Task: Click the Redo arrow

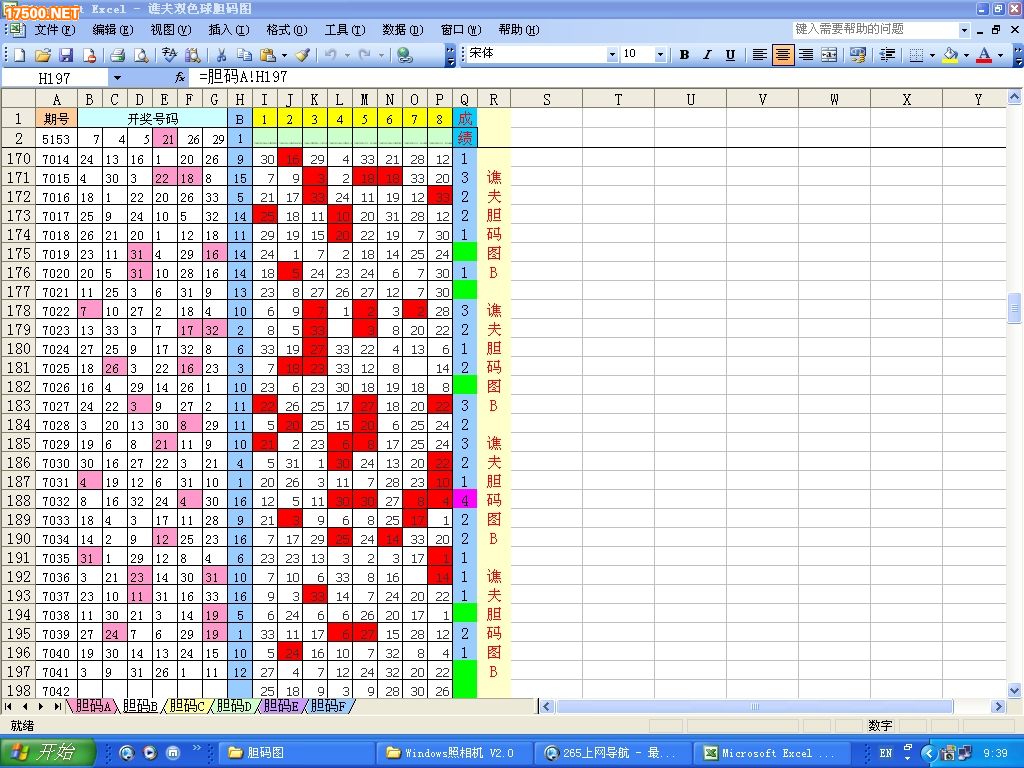Action: 365,56
